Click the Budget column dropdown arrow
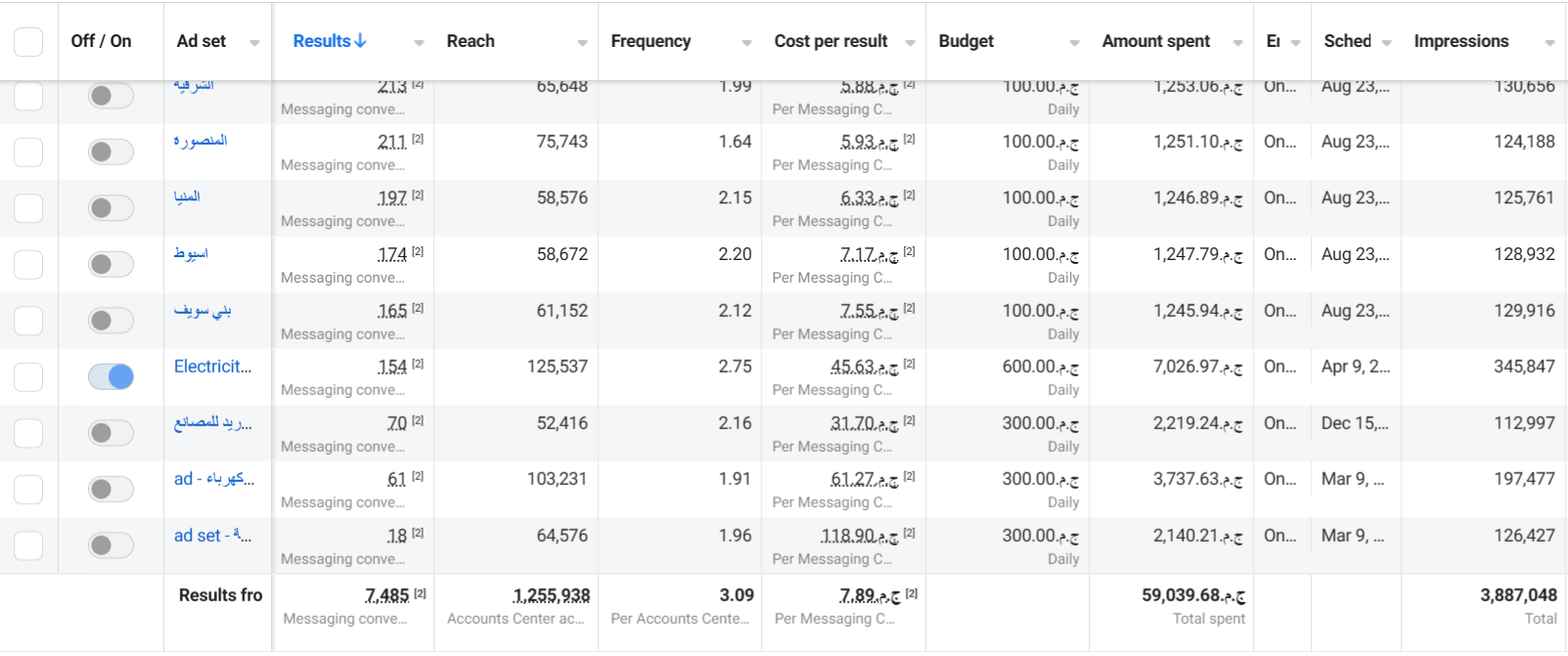1568x656 pixels. (x=1074, y=43)
